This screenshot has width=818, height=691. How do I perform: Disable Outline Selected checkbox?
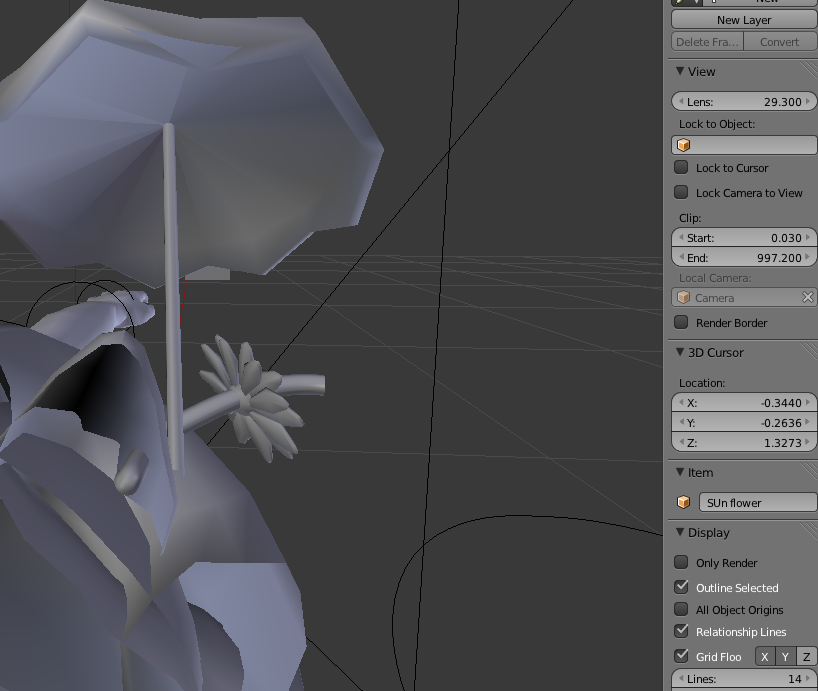pos(681,587)
